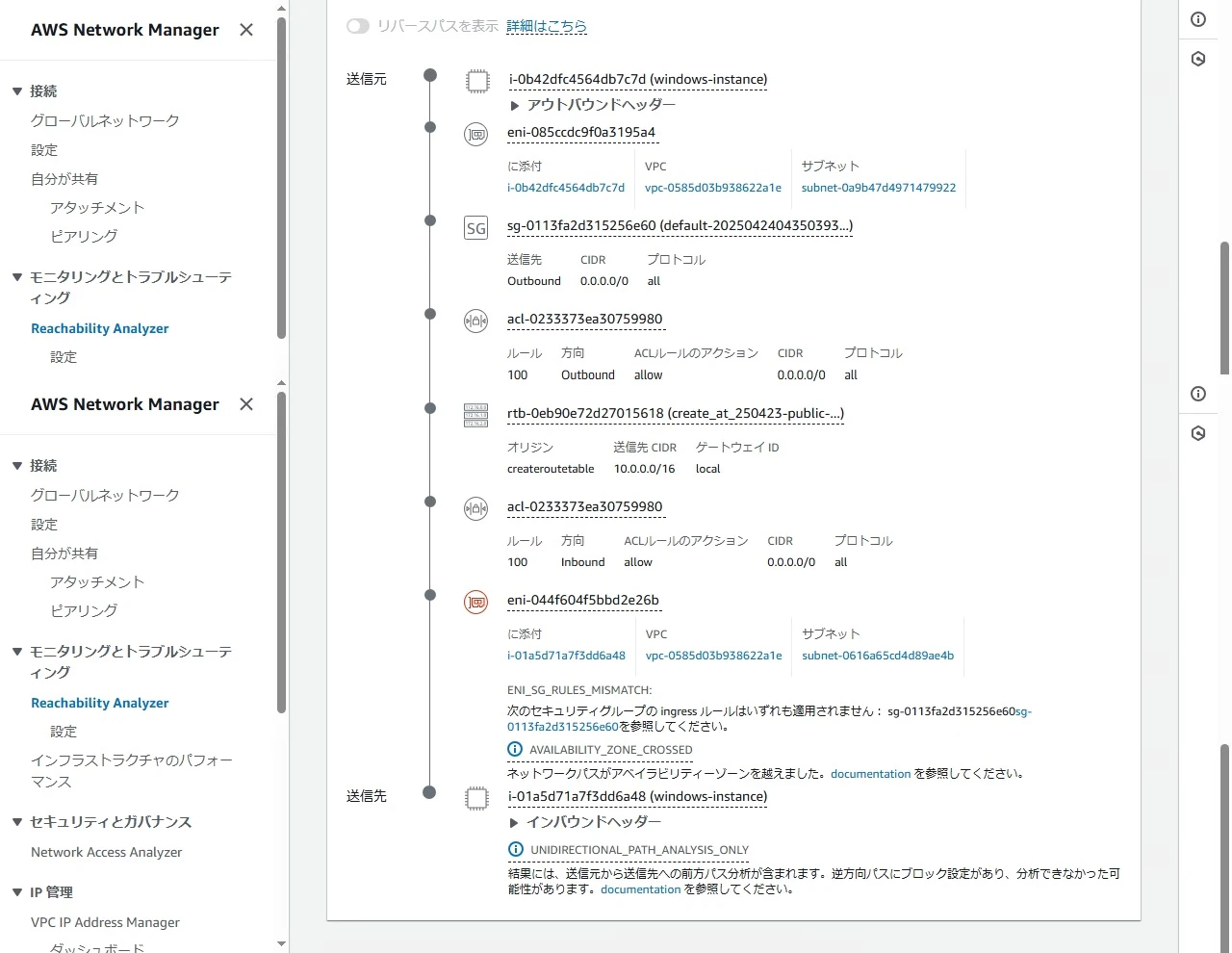Open documentation link for availability zone crossing
1232x953 pixels.
[870, 774]
